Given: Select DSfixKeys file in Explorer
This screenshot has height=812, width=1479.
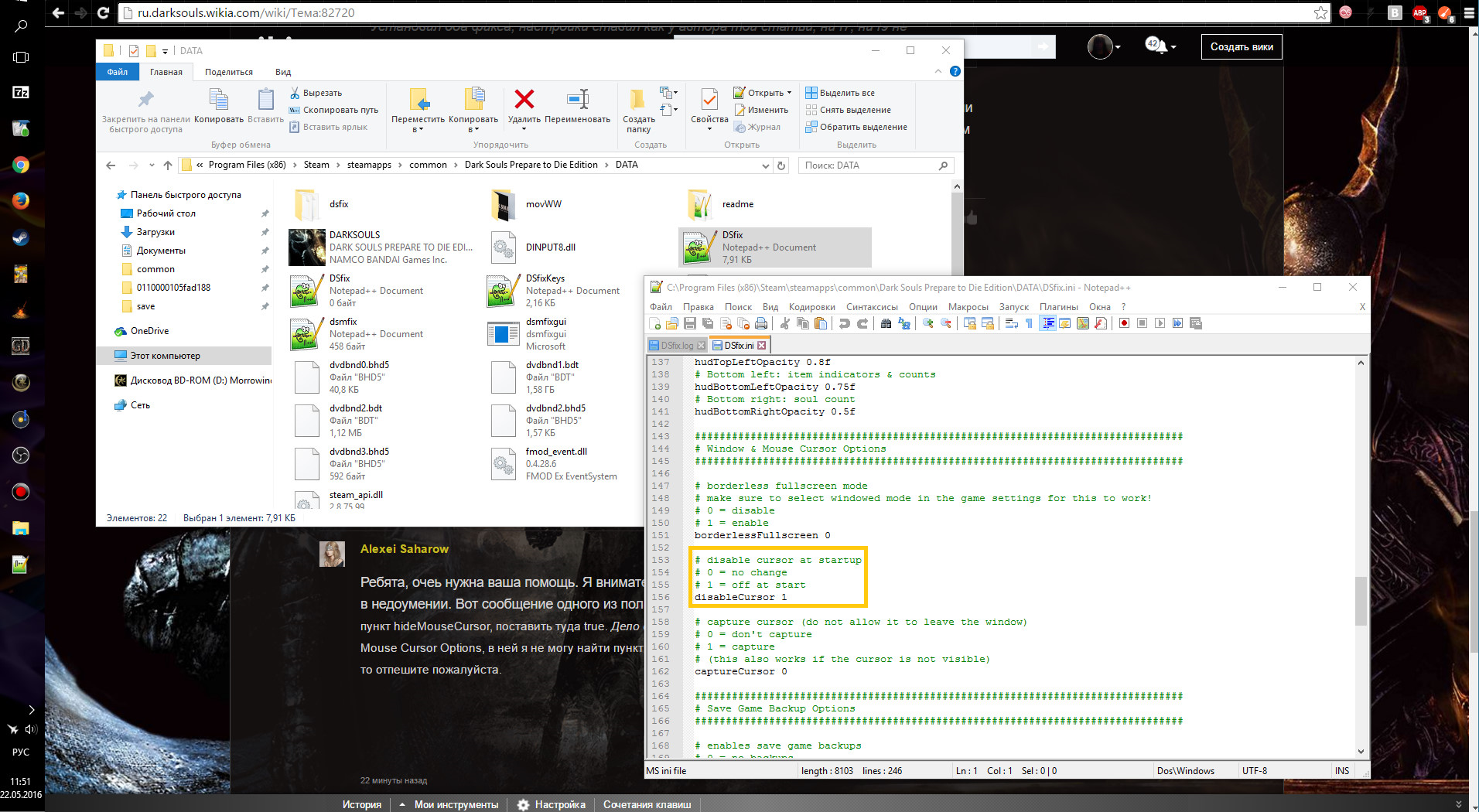Looking at the screenshot, I should (x=555, y=291).
